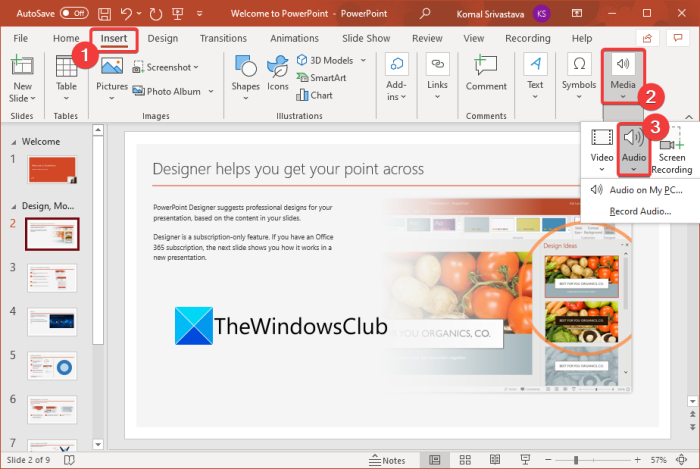Start Slide Show from status bar

coord(525,460)
